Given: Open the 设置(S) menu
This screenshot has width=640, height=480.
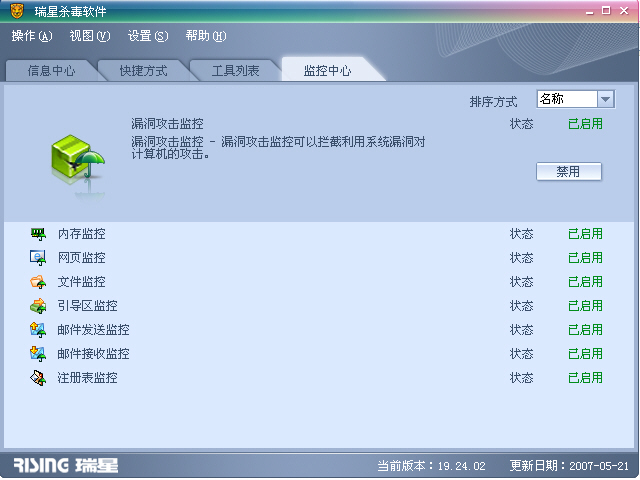Looking at the screenshot, I should pyautogui.click(x=148, y=36).
